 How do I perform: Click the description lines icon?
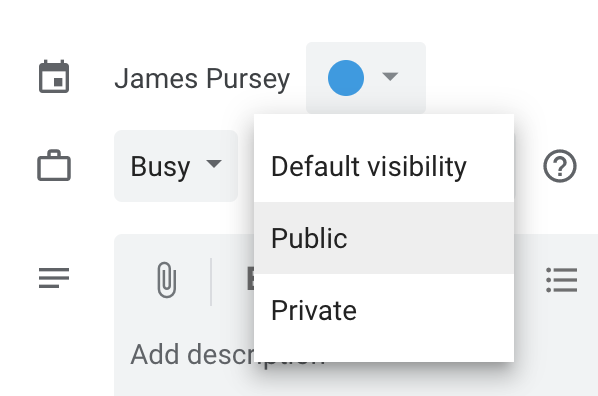(54, 277)
